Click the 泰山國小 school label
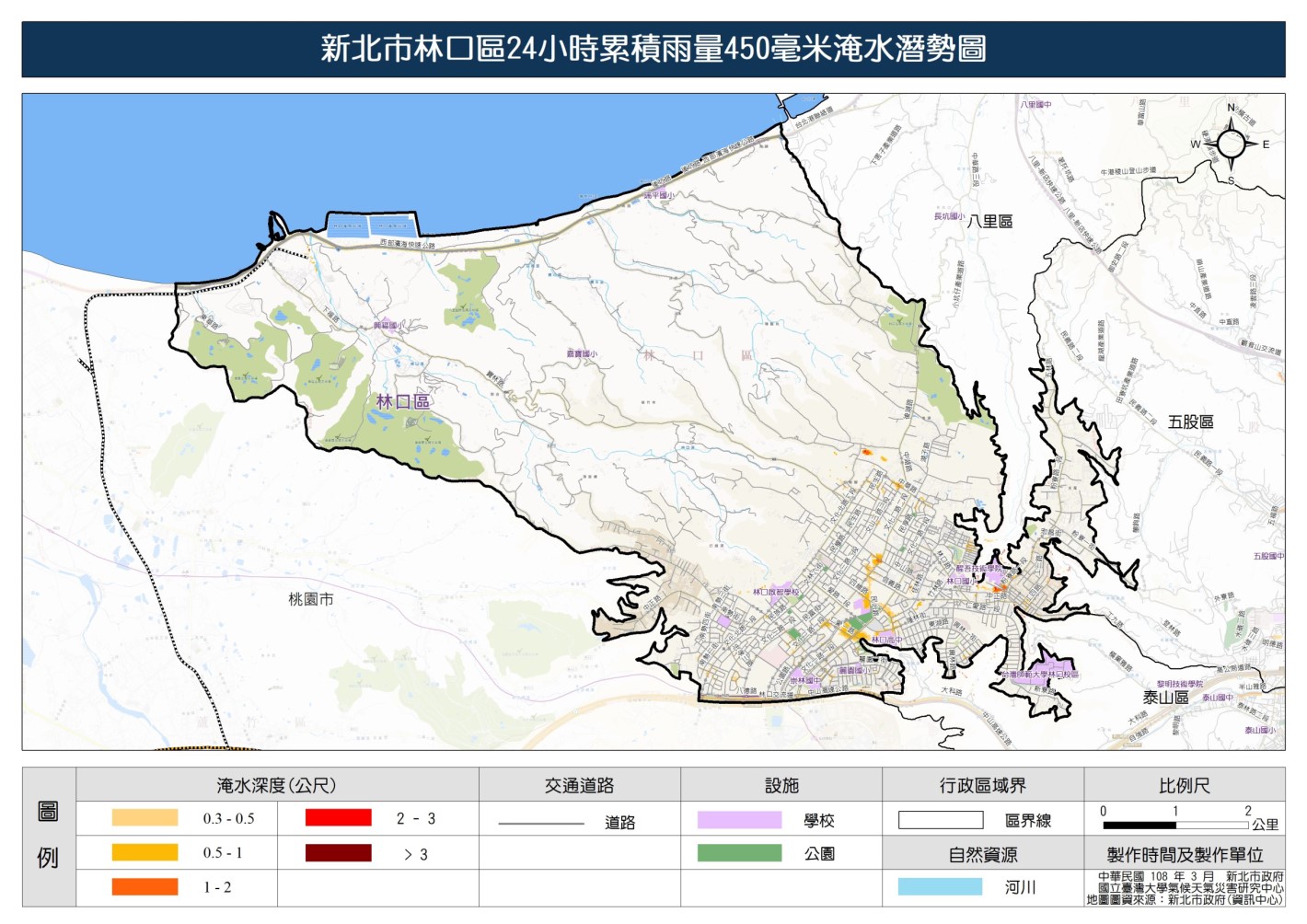The width and height of the screenshot is (1307, 924). click(1260, 730)
